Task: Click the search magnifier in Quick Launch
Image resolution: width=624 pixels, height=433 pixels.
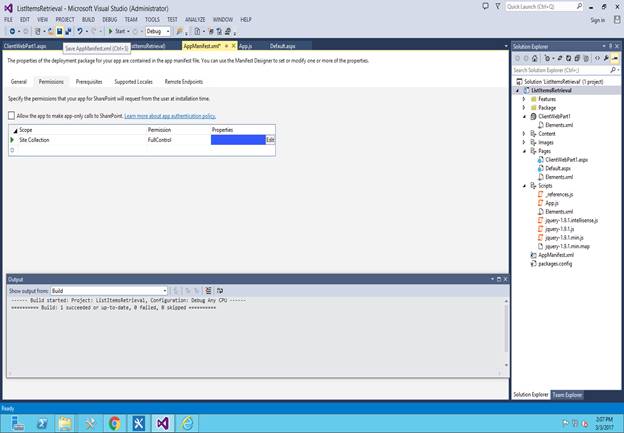Action: pos(579,6)
